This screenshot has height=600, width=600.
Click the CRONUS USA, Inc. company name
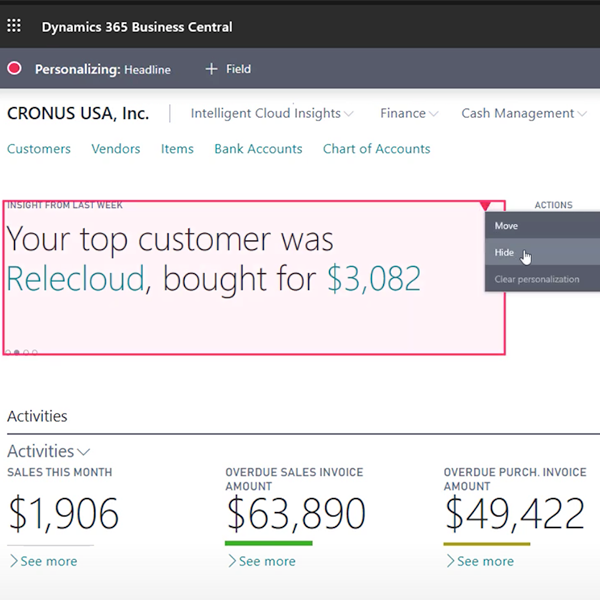pyautogui.click(x=78, y=113)
